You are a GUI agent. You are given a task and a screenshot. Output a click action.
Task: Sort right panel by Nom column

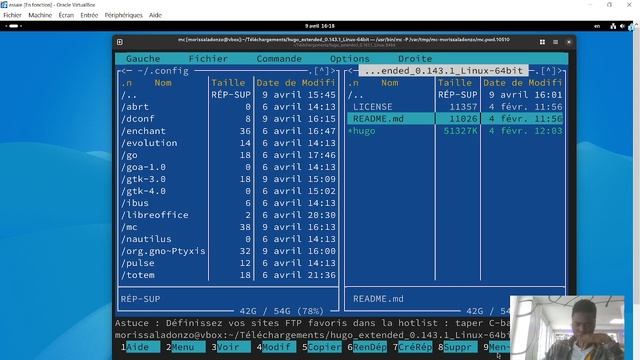[x=390, y=83]
